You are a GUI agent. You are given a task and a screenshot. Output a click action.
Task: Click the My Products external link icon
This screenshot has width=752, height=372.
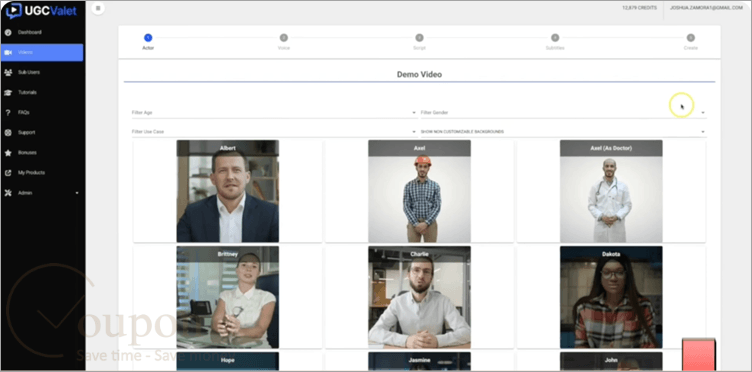pyautogui.click(x=8, y=173)
